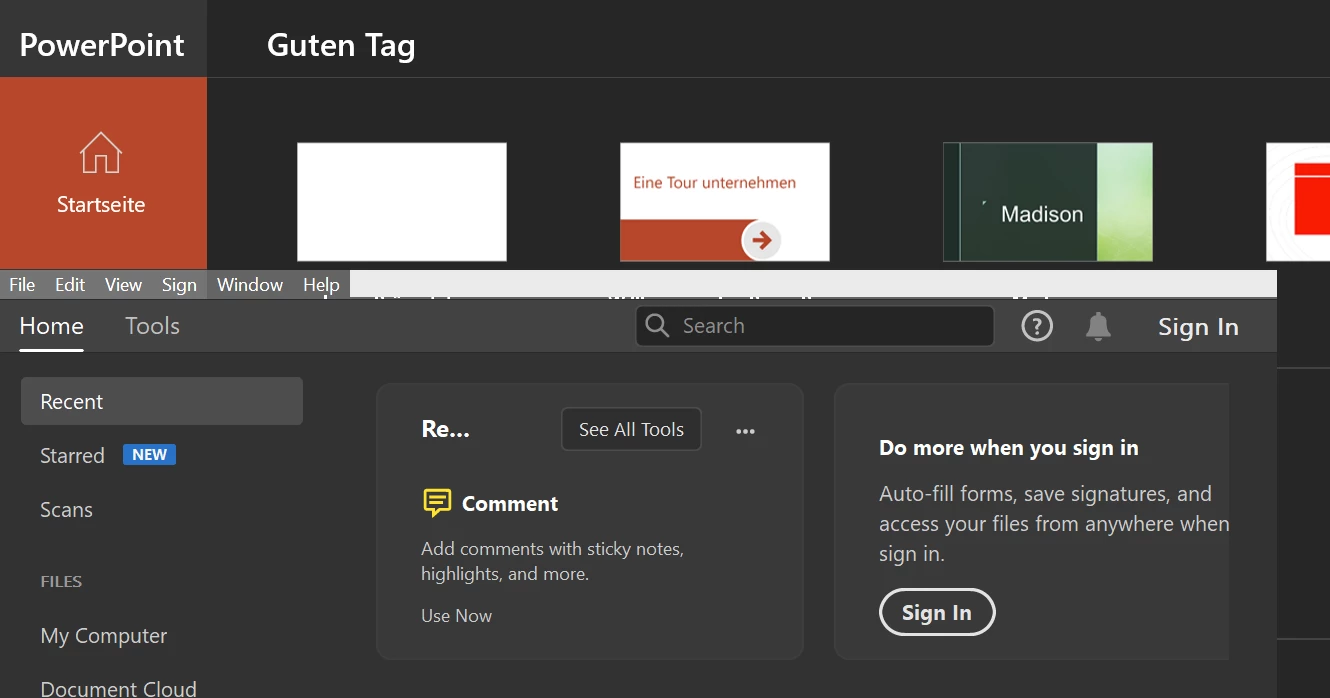The height and width of the screenshot is (698, 1330).
Task: Open the Window menu in Acrobat
Action: click(x=250, y=285)
